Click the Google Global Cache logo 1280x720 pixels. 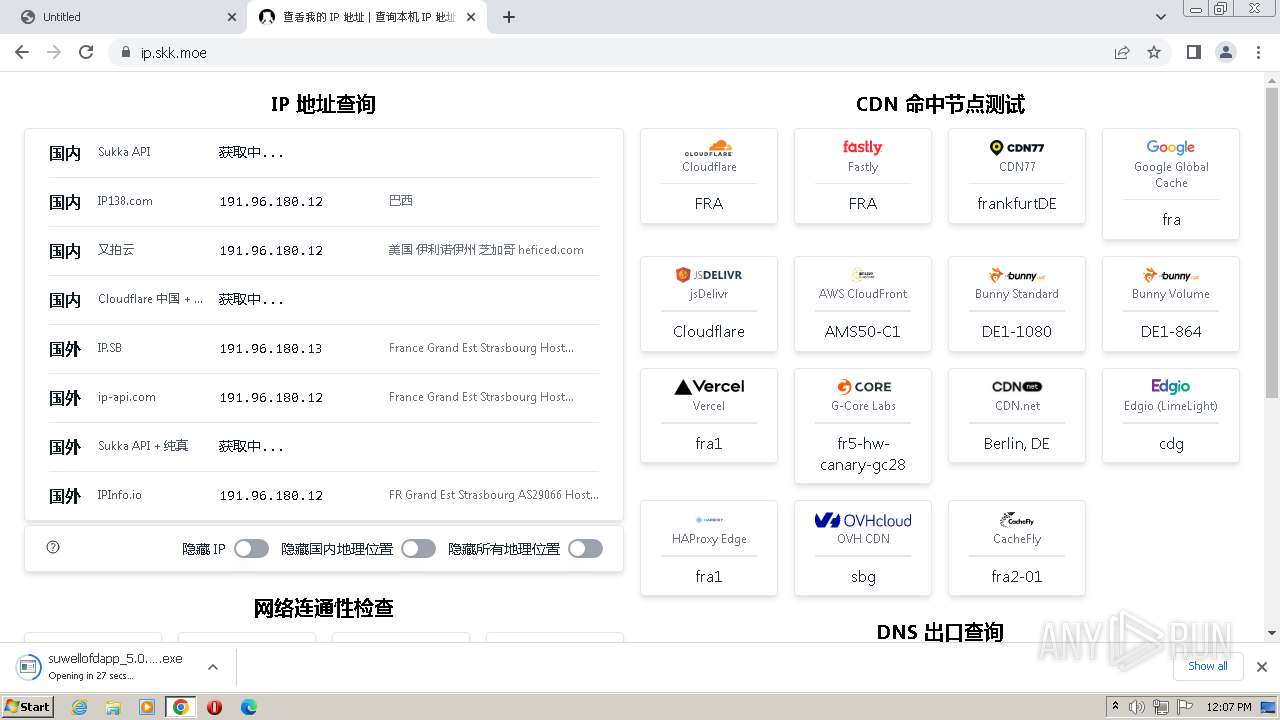(1171, 148)
